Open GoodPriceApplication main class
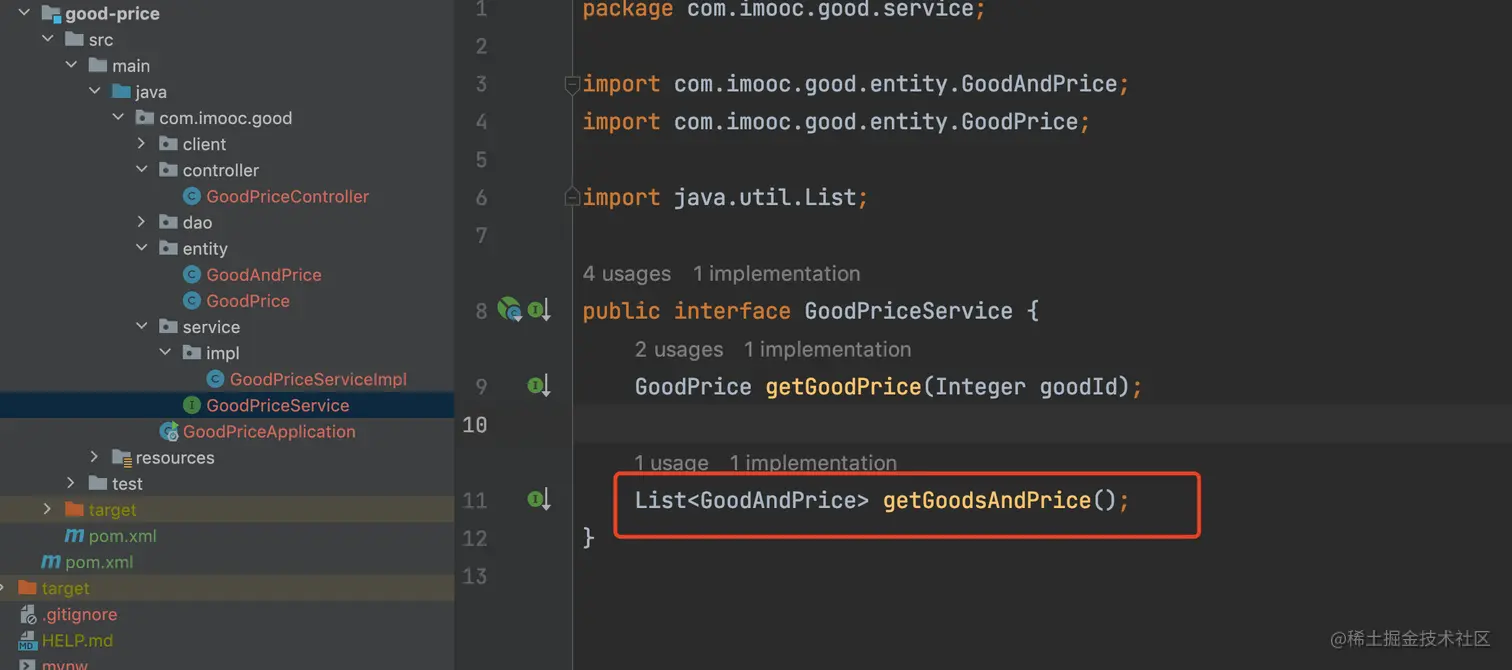 click(269, 431)
